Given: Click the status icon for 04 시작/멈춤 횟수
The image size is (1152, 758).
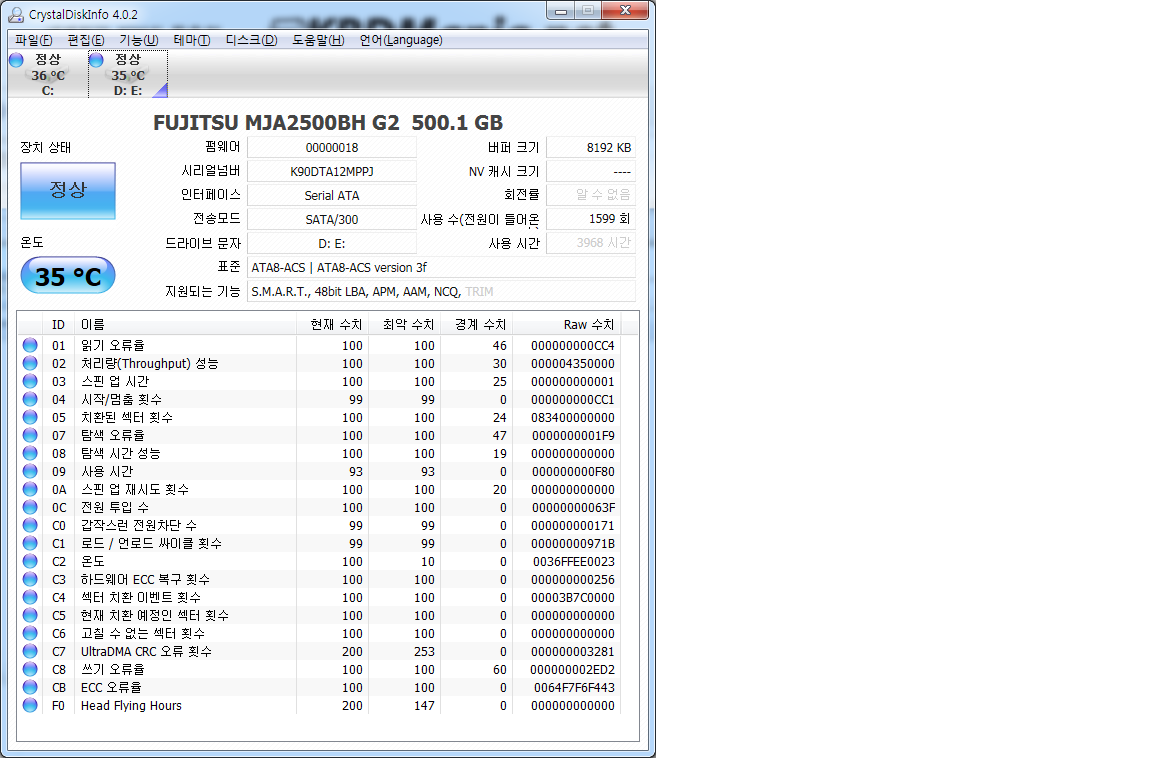Looking at the screenshot, I should click(x=30, y=399).
